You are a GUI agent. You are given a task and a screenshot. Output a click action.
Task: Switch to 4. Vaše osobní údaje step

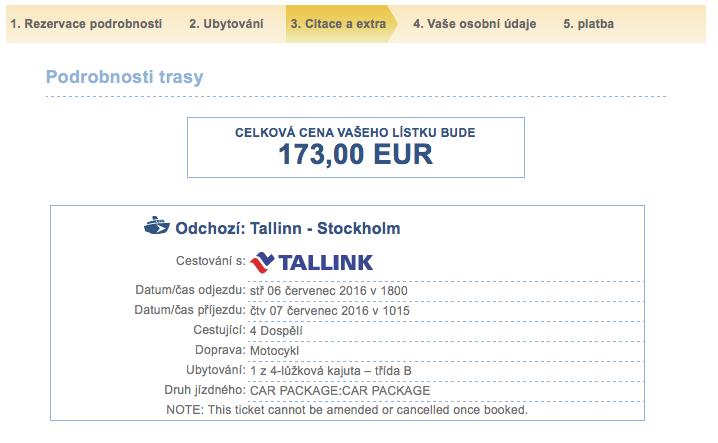pos(474,23)
